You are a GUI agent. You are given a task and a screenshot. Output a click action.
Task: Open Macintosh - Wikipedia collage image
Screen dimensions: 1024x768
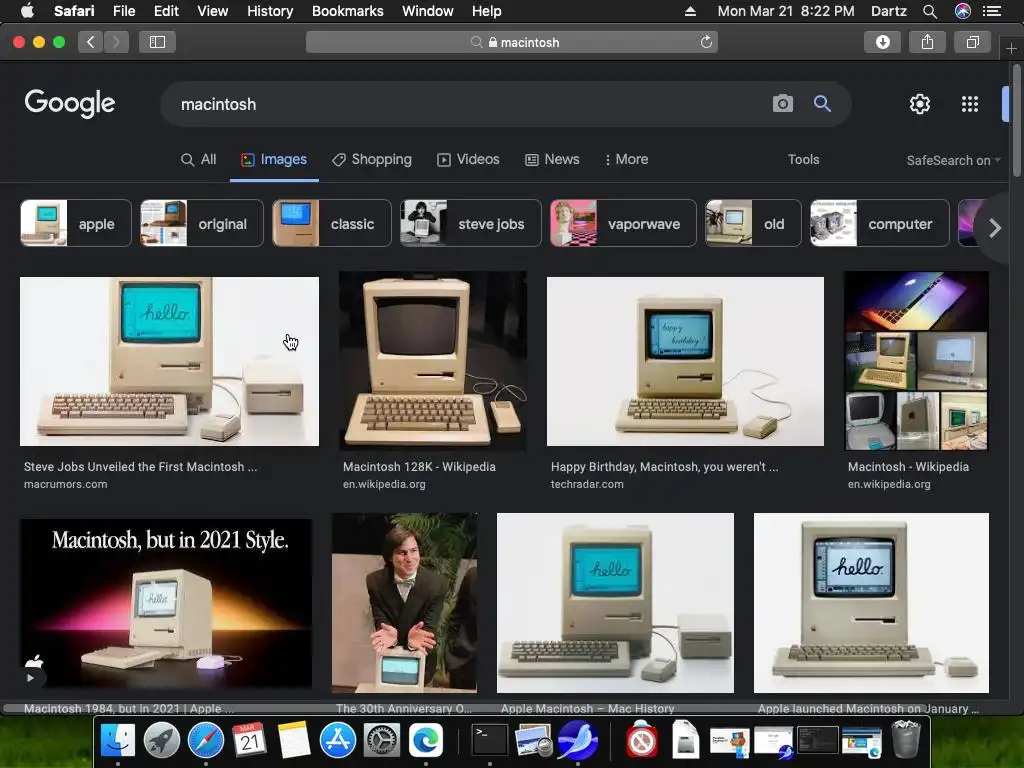point(916,360)
